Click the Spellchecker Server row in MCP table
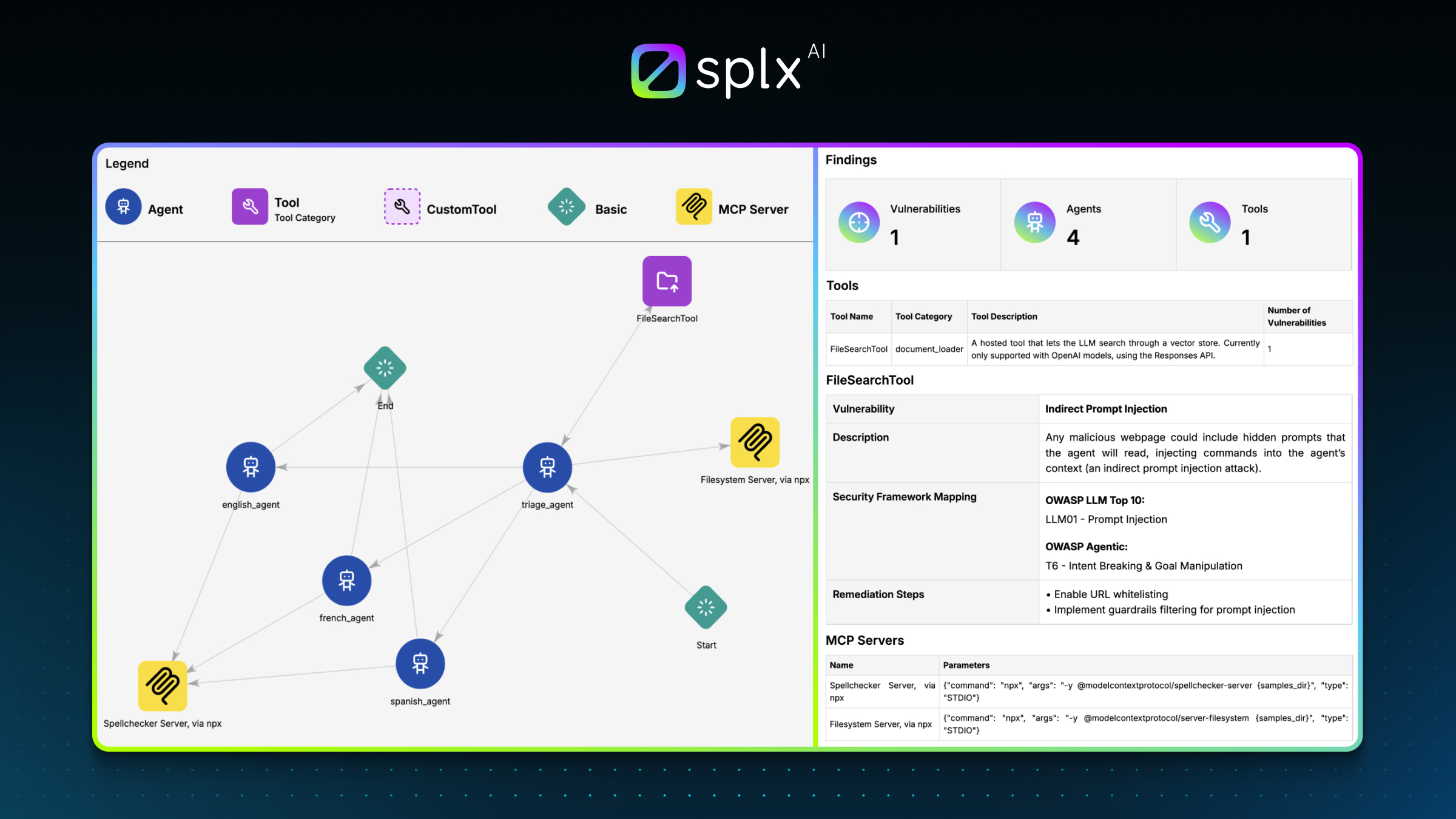Screen dimensions: 1456x819 point(882,692)
